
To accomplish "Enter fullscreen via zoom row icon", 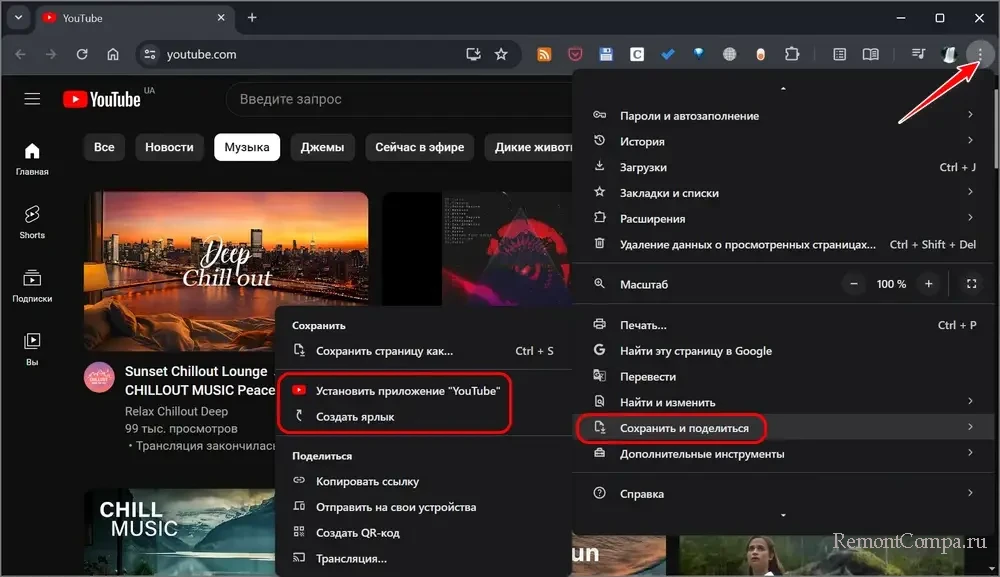I will (971, 284).
